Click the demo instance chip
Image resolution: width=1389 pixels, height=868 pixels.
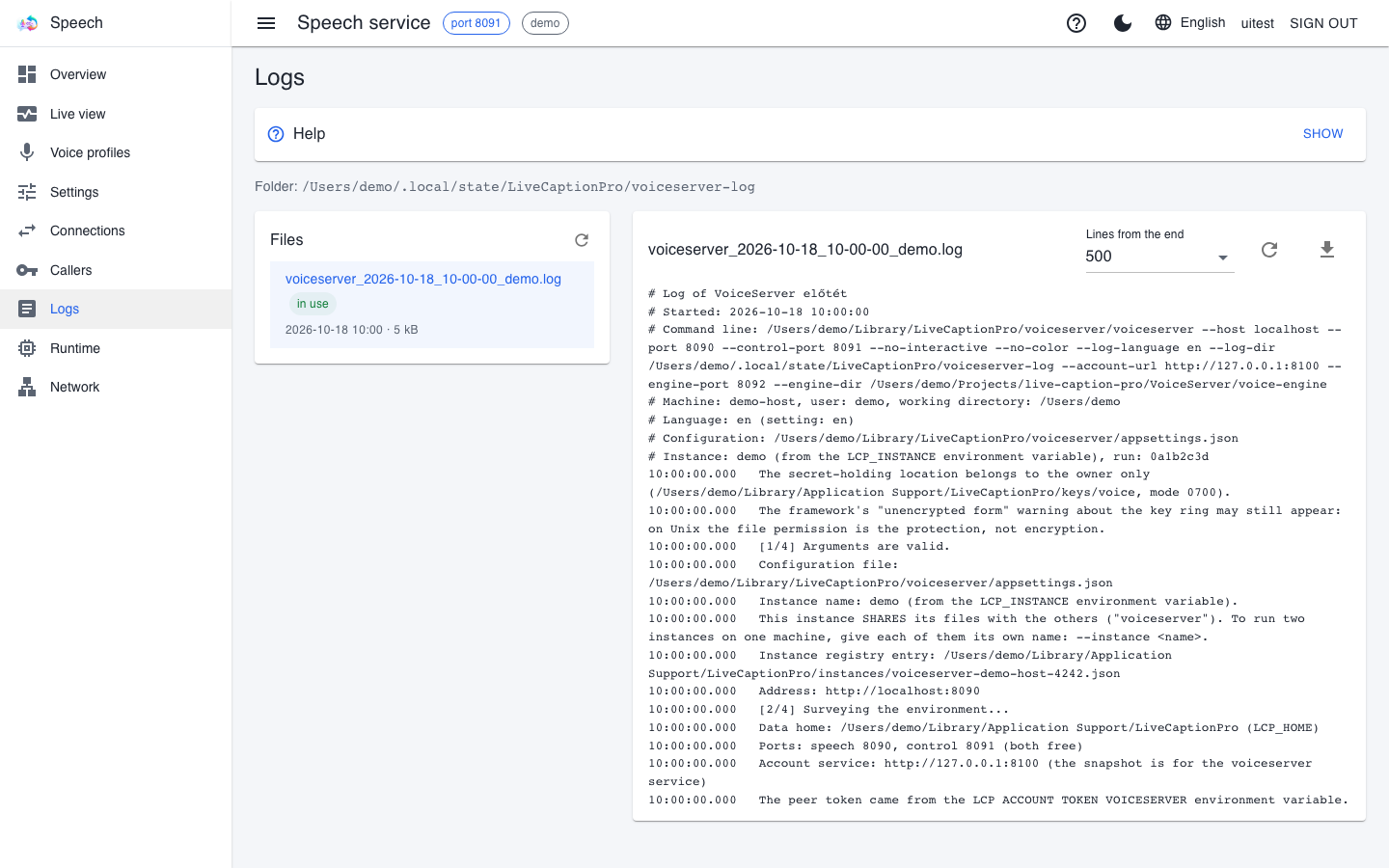545,23
